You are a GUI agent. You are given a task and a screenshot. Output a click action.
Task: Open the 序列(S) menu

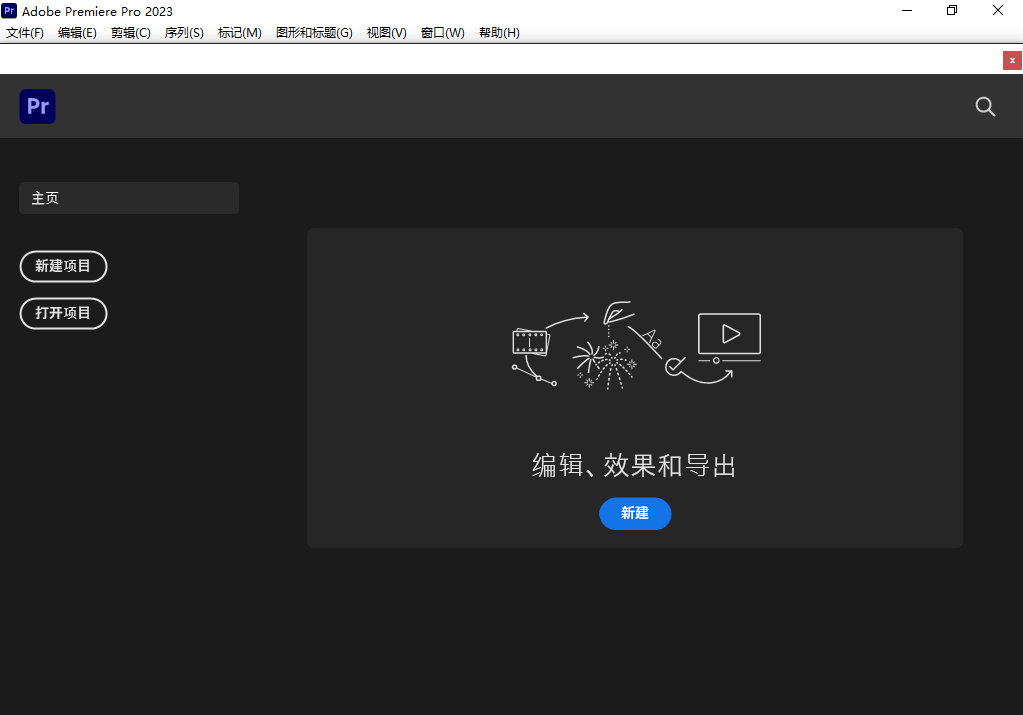[x=184, y=33]
